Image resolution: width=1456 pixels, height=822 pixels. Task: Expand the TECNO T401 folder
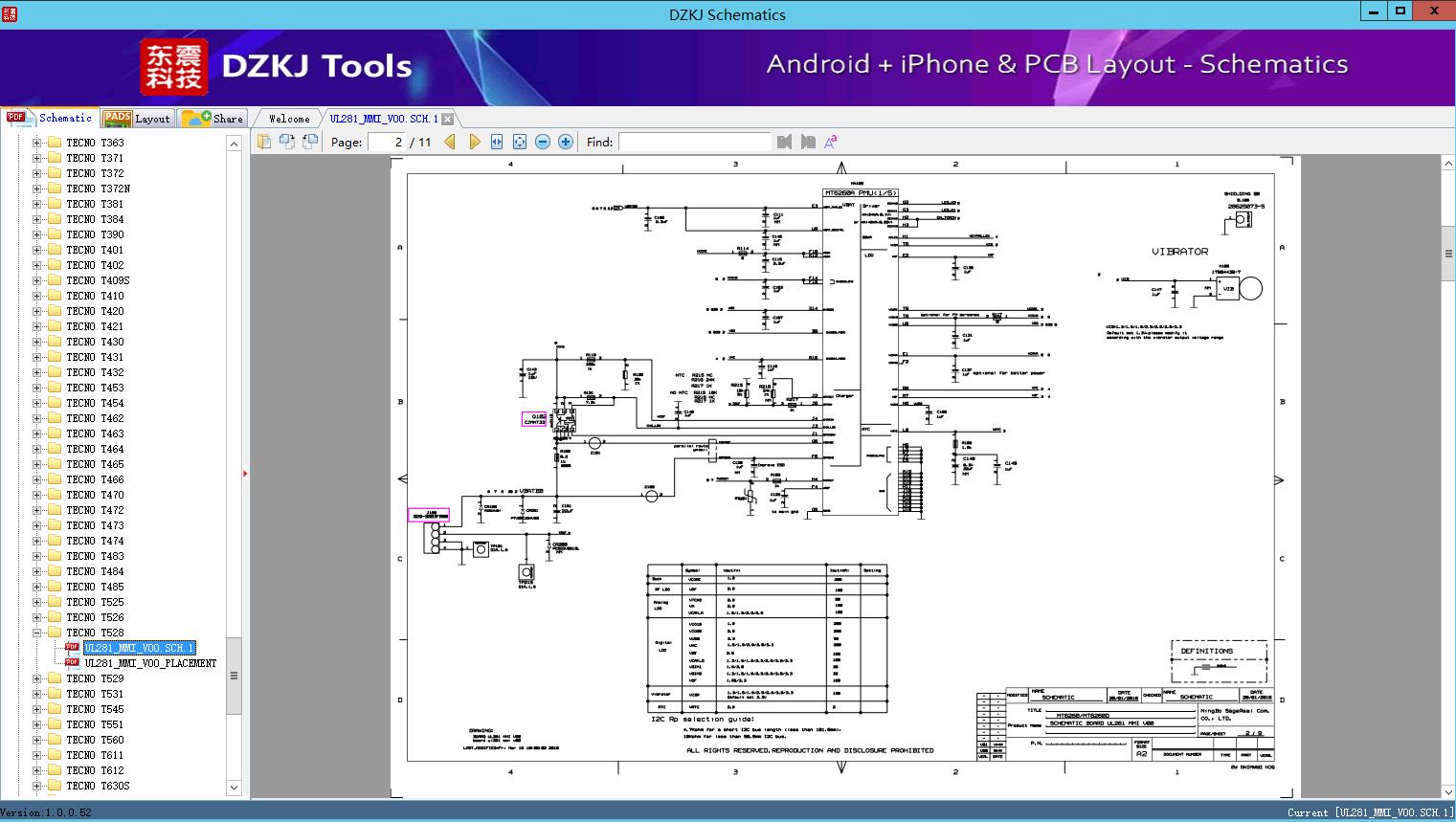point(37,250)
